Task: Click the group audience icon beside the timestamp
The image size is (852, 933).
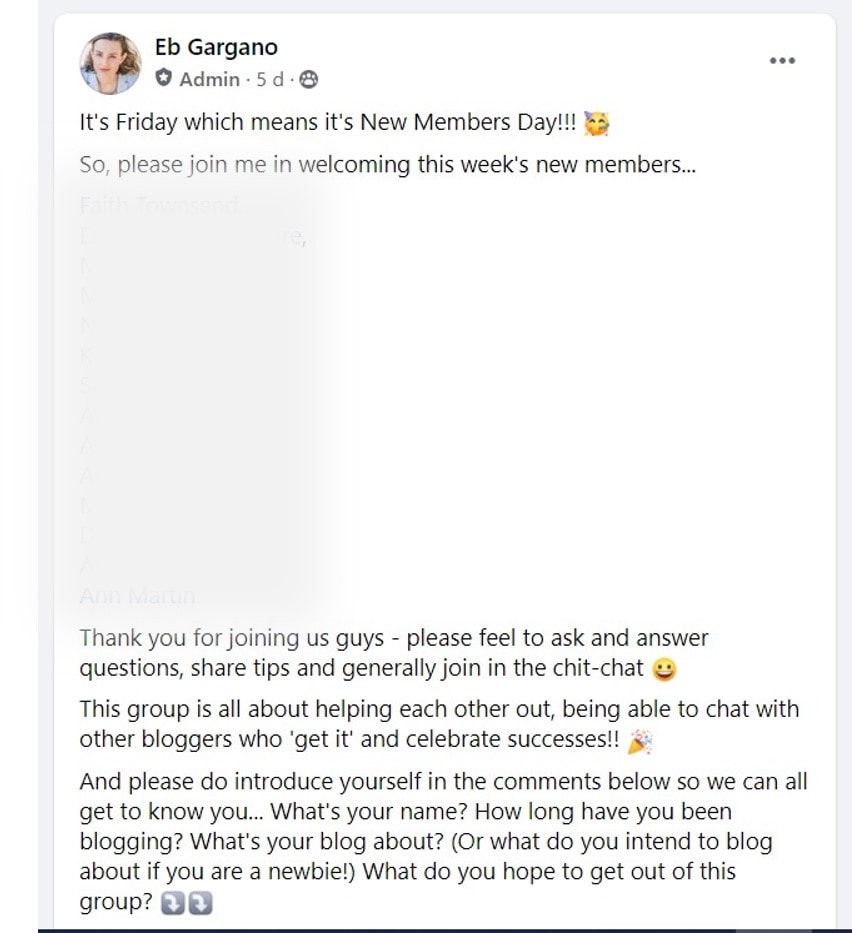Action: (307, 77)
